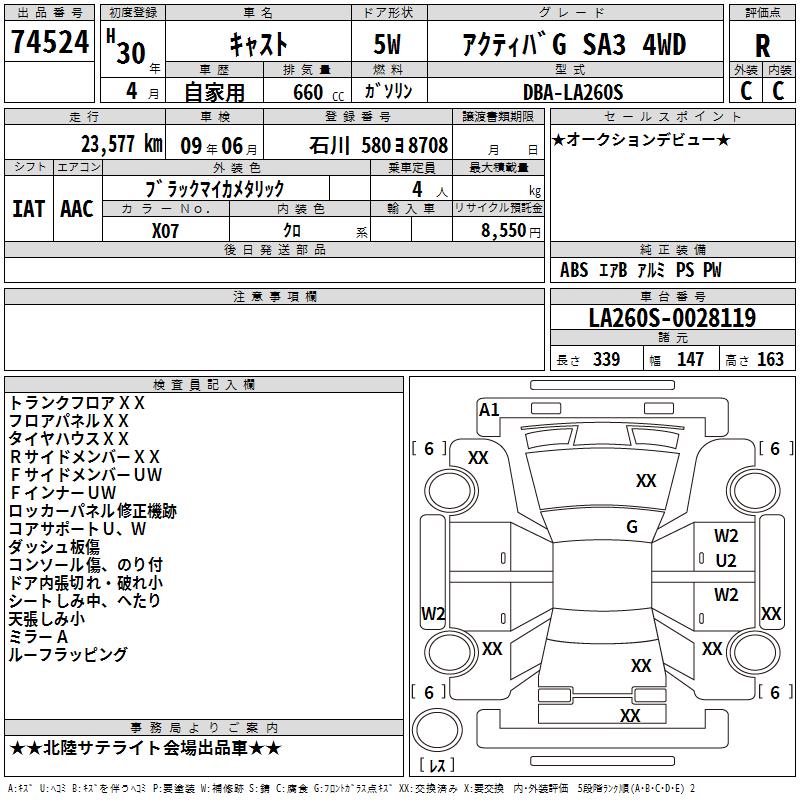Select the 注意事項欄 header
The image size is (800, 800).
(x=274, y=296)
